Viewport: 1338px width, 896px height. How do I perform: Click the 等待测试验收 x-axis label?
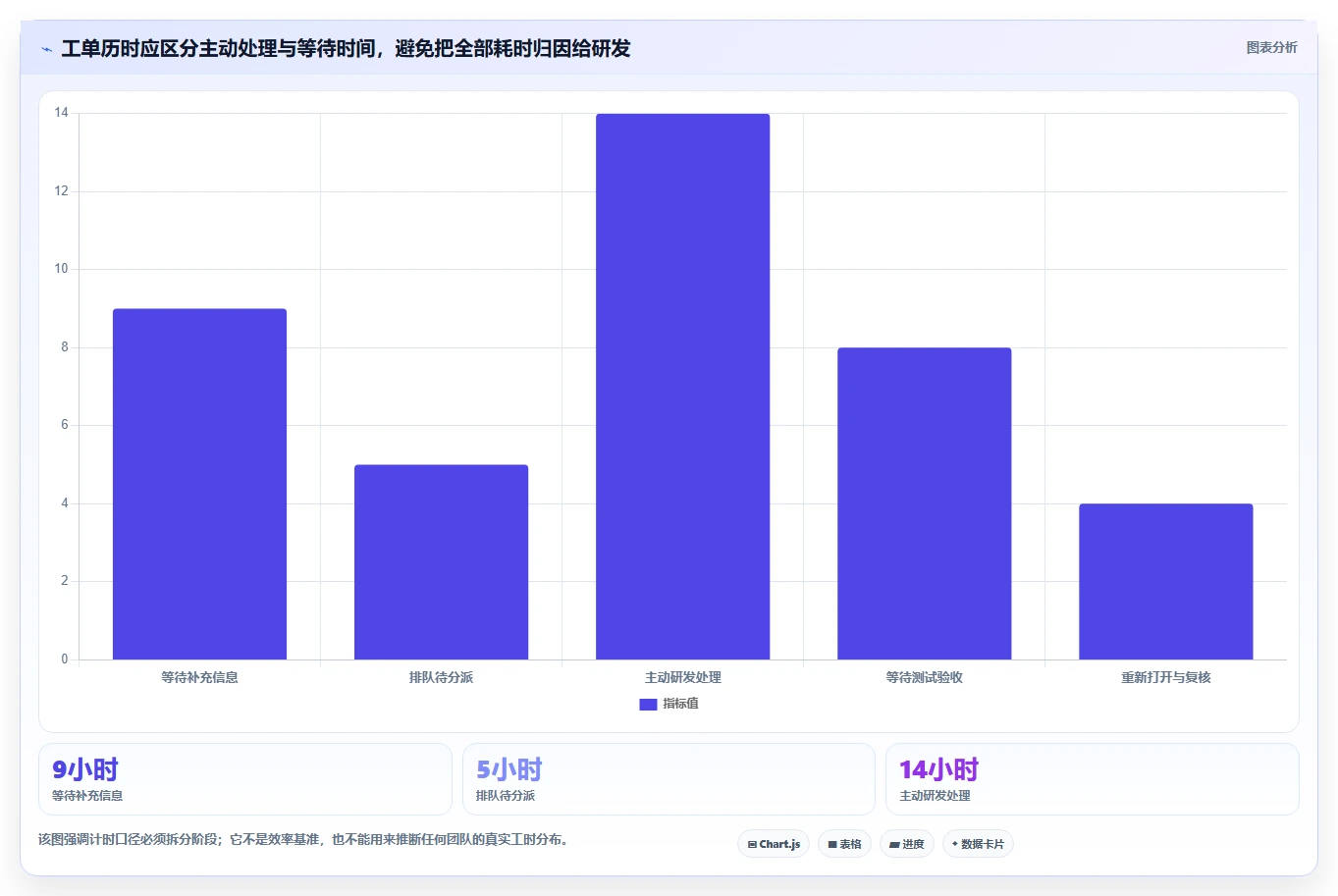[x=924, y=677]
